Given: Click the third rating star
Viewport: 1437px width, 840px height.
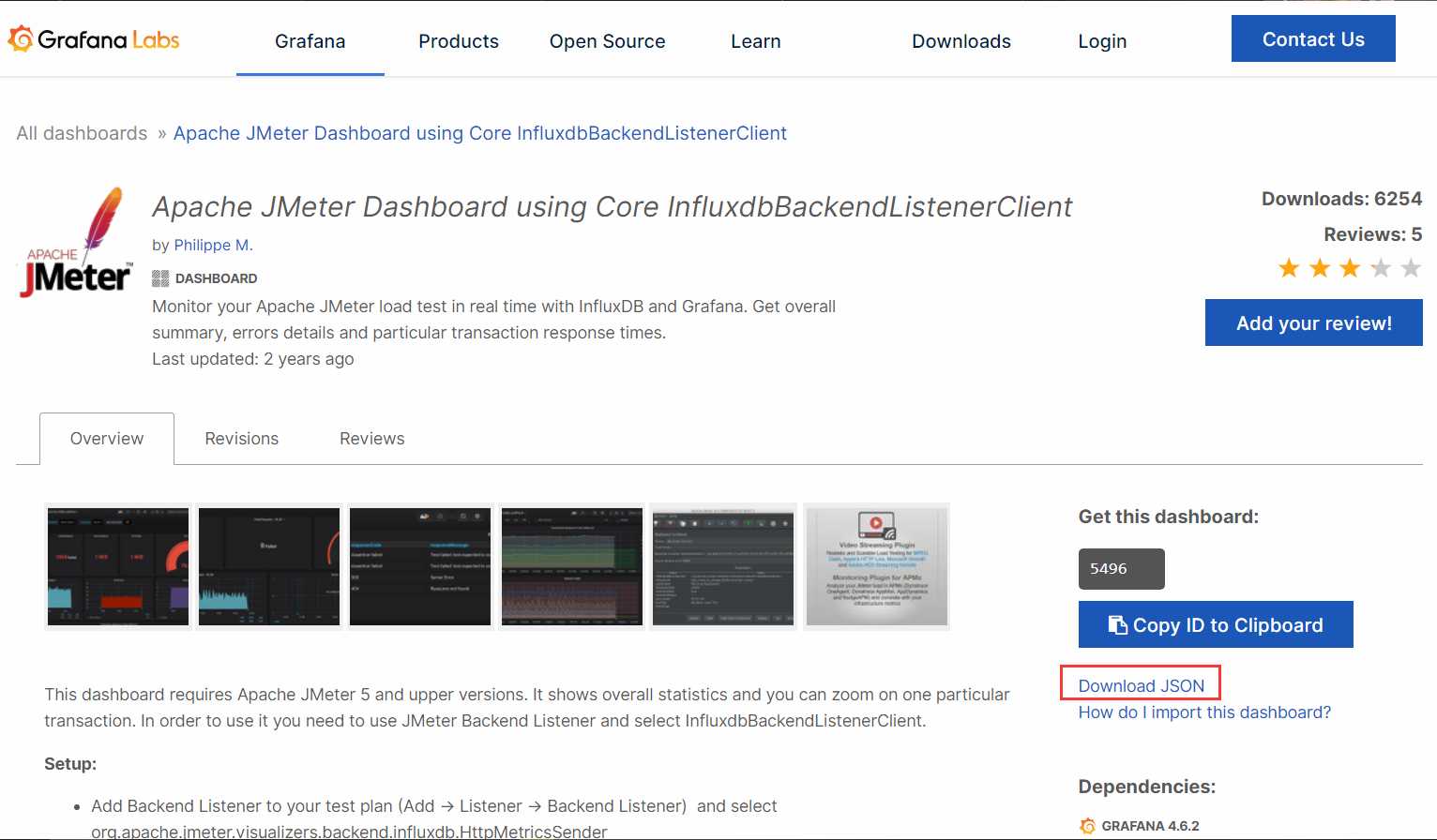Looking at the screenshot, I should pos(1350,268).
